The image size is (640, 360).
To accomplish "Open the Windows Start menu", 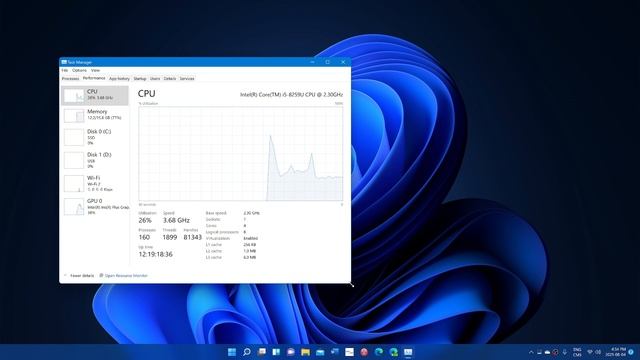I will [x=232, y=352].
